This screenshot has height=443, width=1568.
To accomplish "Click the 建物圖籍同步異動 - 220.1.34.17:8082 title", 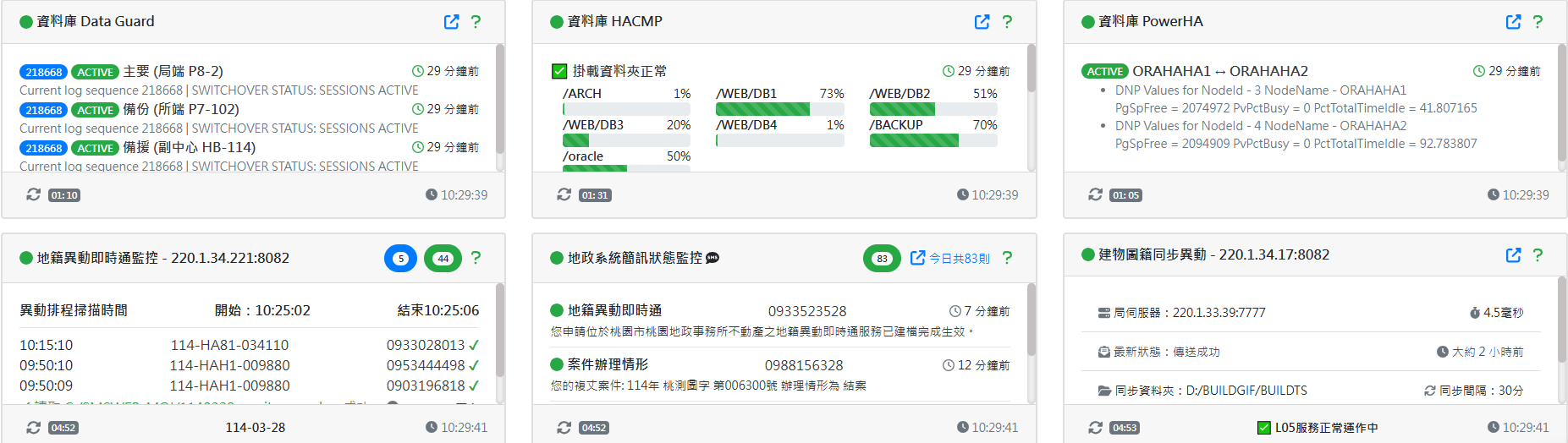I will pos(1214,254).
